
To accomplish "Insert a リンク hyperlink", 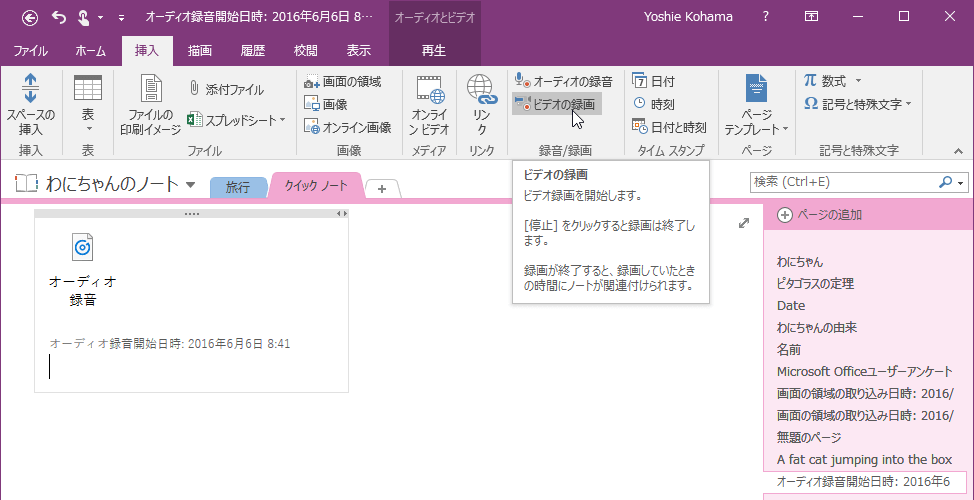I will 482,106.
